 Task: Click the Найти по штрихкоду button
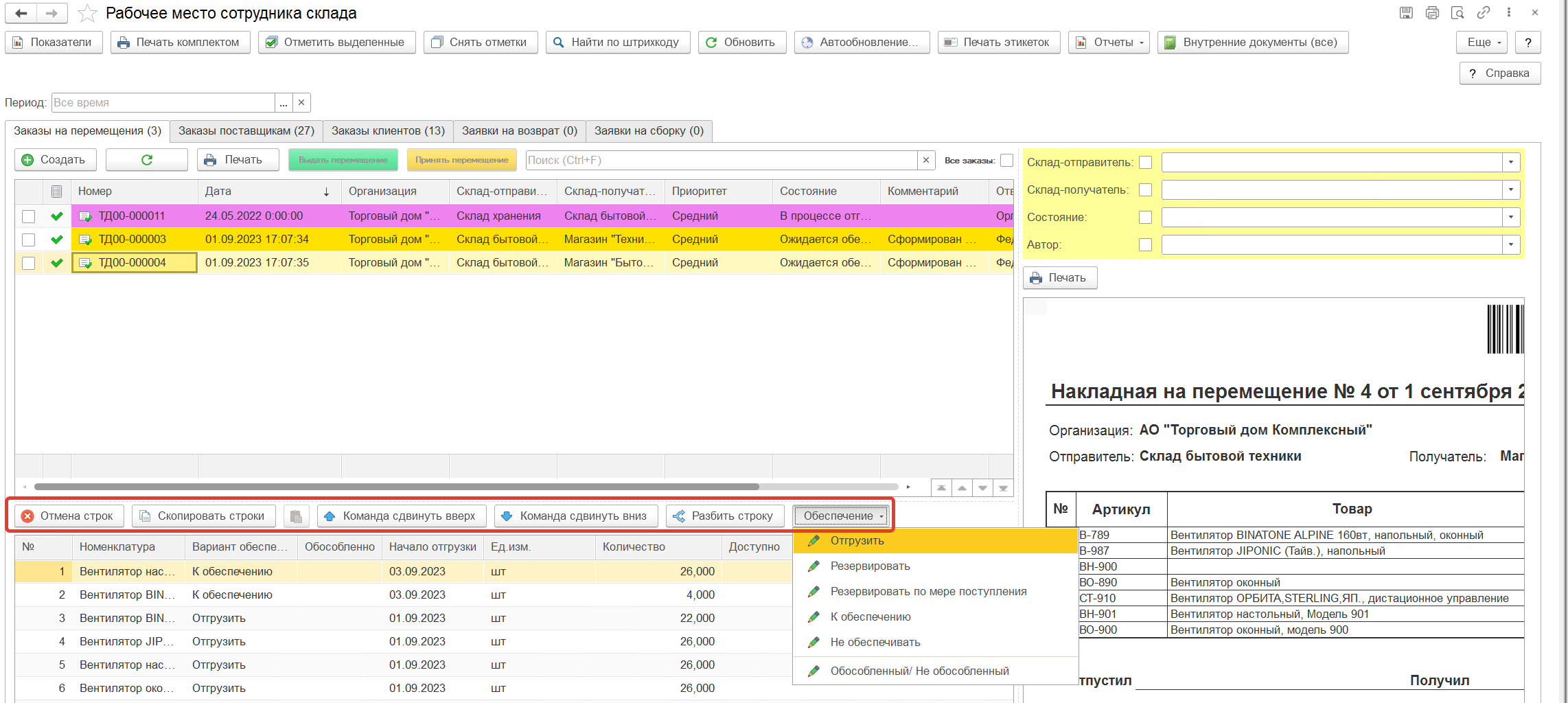point(618,43)
